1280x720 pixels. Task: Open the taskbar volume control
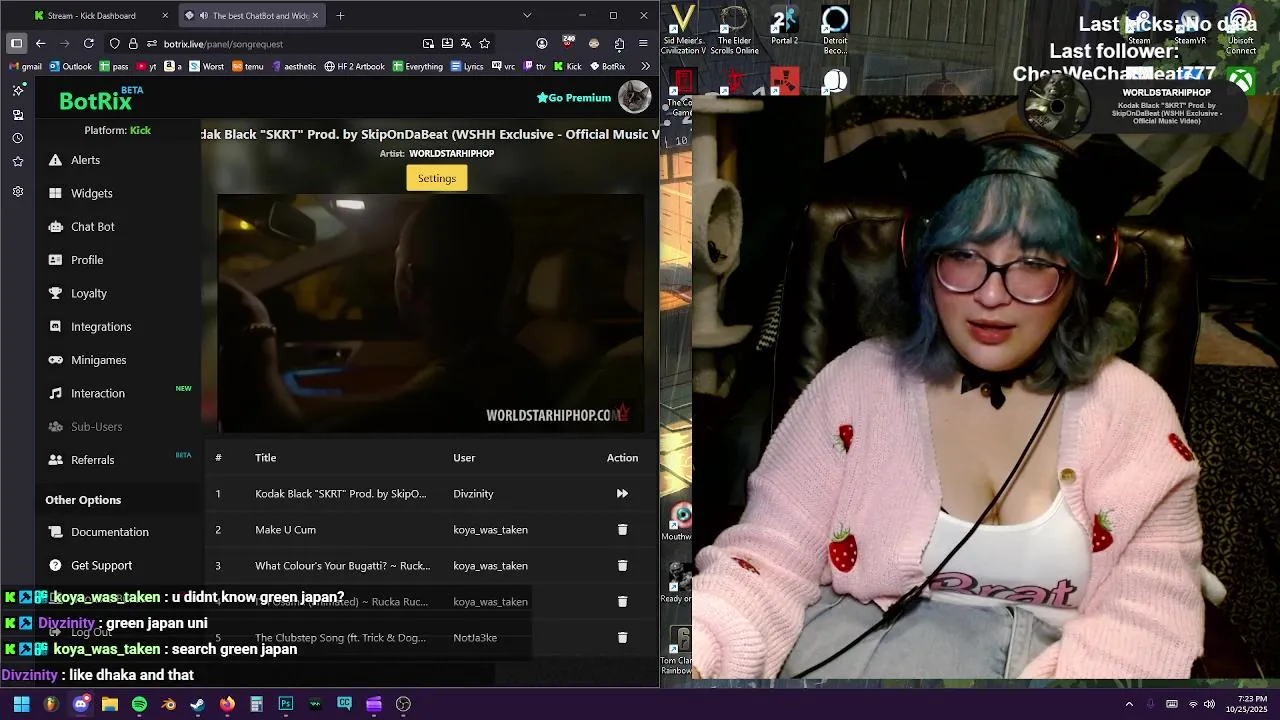[x=1209, y=704]
